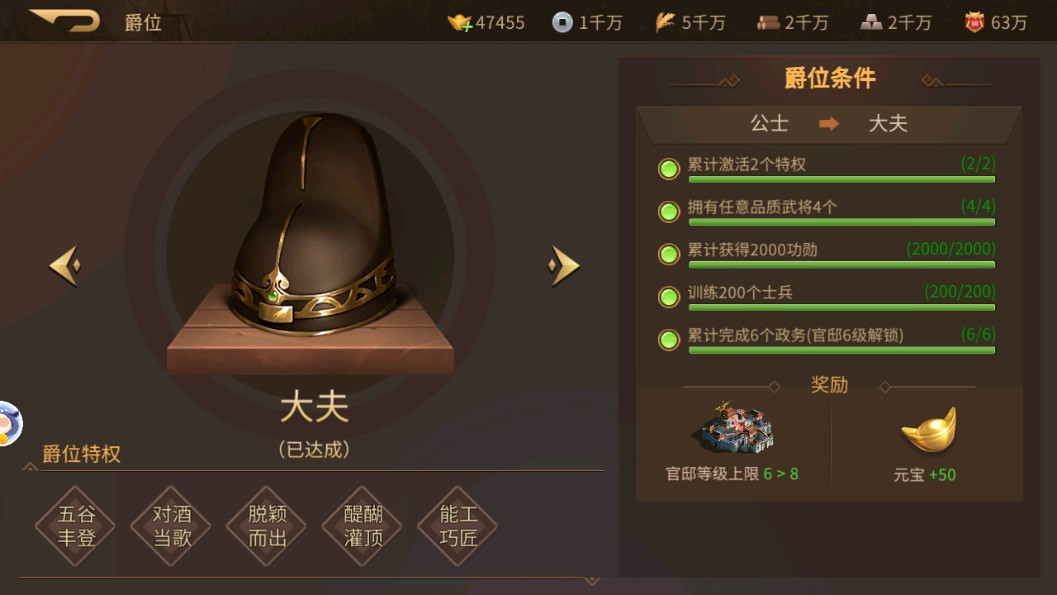
Task: Select the 训练200个士兵 condition indicator
Action: tap(669, 296)
